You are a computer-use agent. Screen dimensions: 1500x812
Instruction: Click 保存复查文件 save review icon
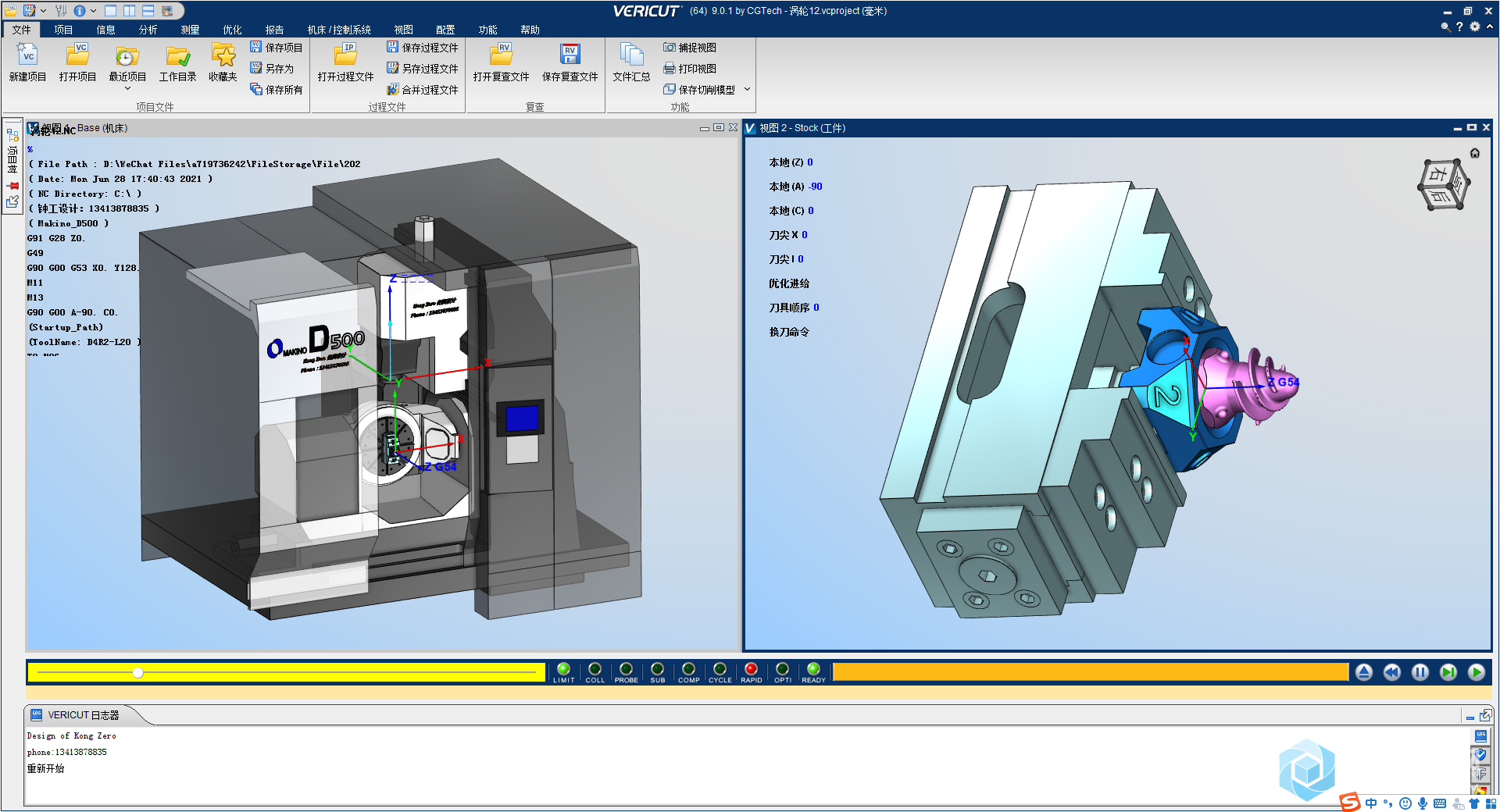[570, 55]
